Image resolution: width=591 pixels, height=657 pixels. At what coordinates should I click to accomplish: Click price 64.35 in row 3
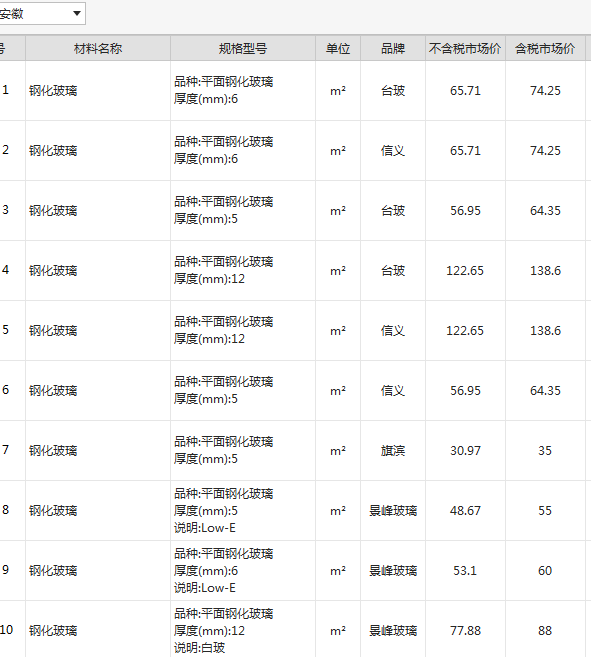(545, 210)
